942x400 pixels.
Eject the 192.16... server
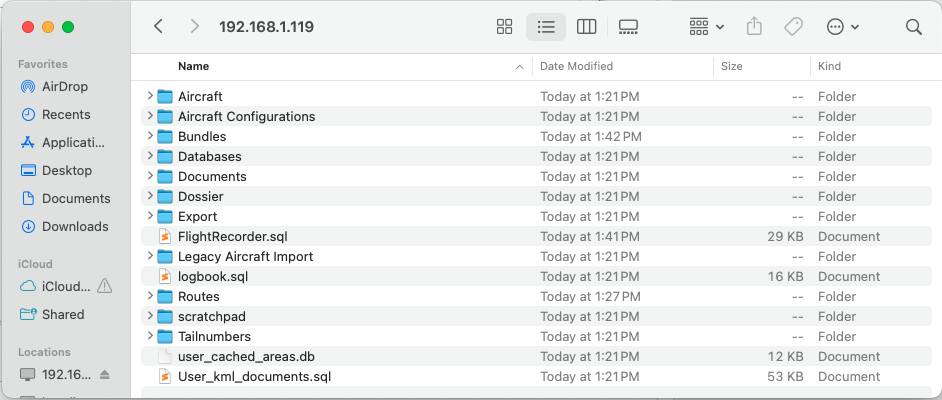coord(105,375)
